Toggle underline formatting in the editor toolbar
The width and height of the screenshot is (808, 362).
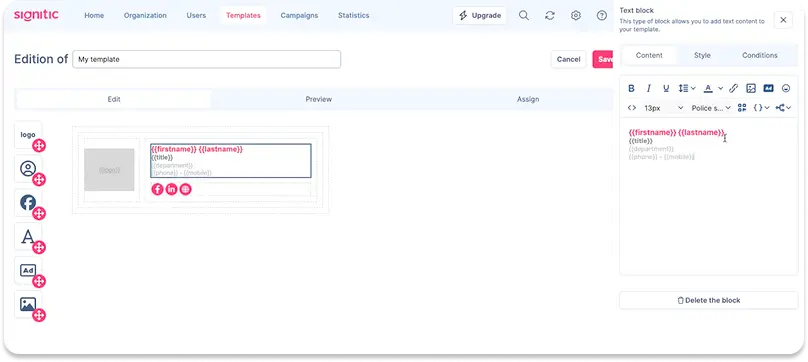pyautogui.click(x=666, y=88)
